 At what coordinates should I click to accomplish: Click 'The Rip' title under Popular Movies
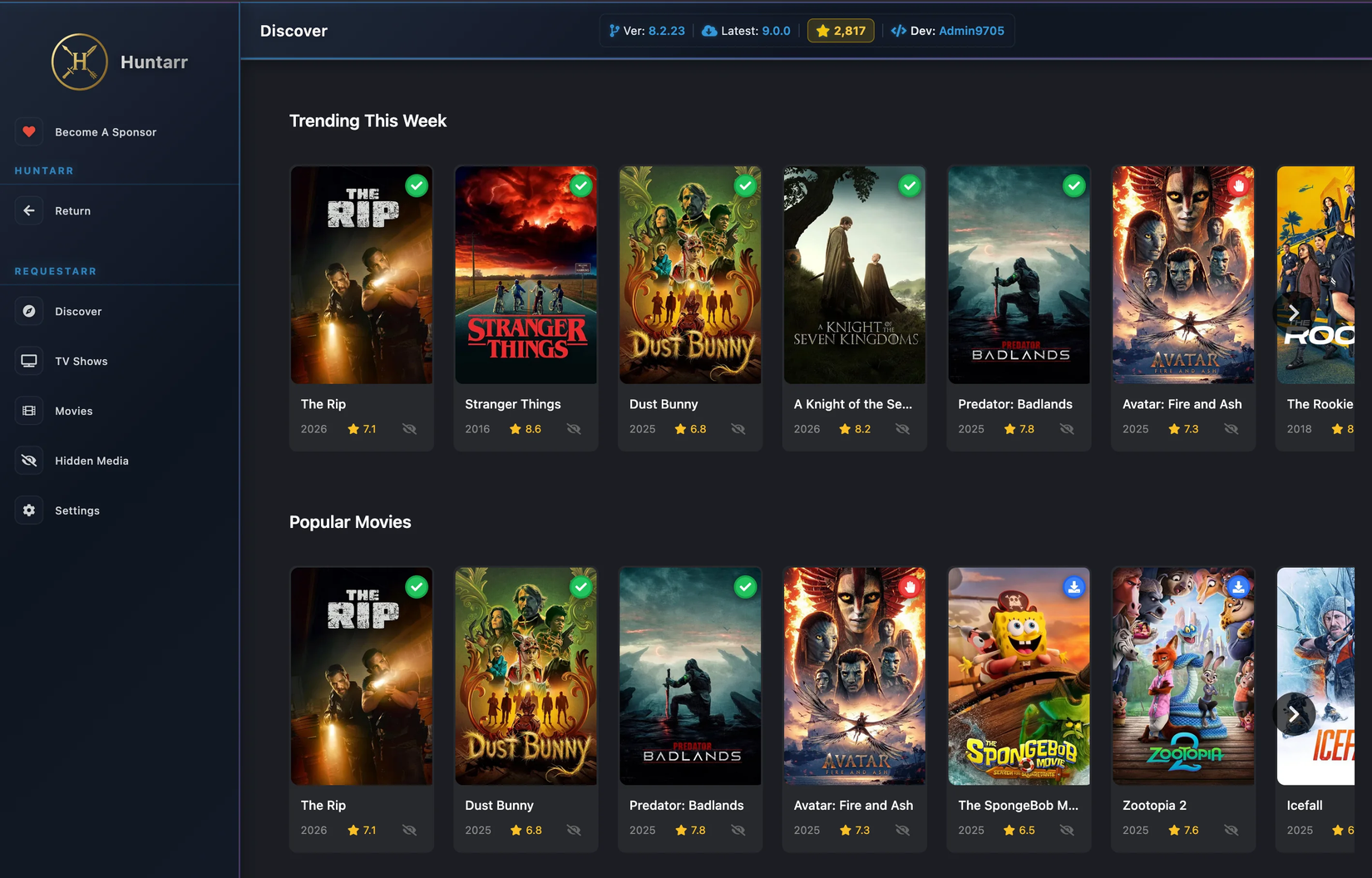click(x=323, y=806)
